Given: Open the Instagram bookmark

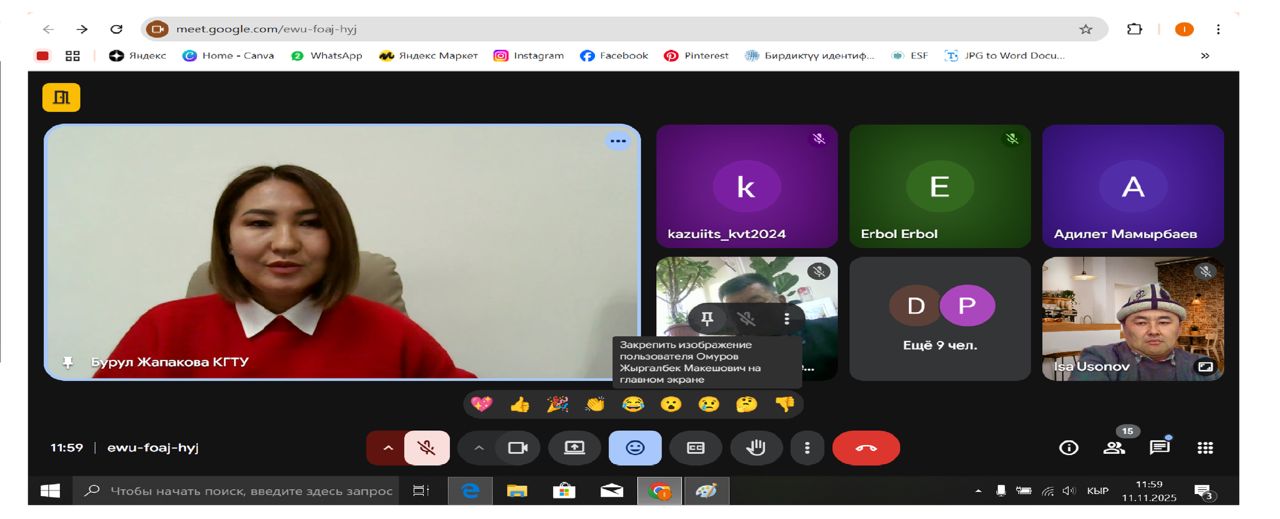Looking at the screenshot, I should click(529, 56).
